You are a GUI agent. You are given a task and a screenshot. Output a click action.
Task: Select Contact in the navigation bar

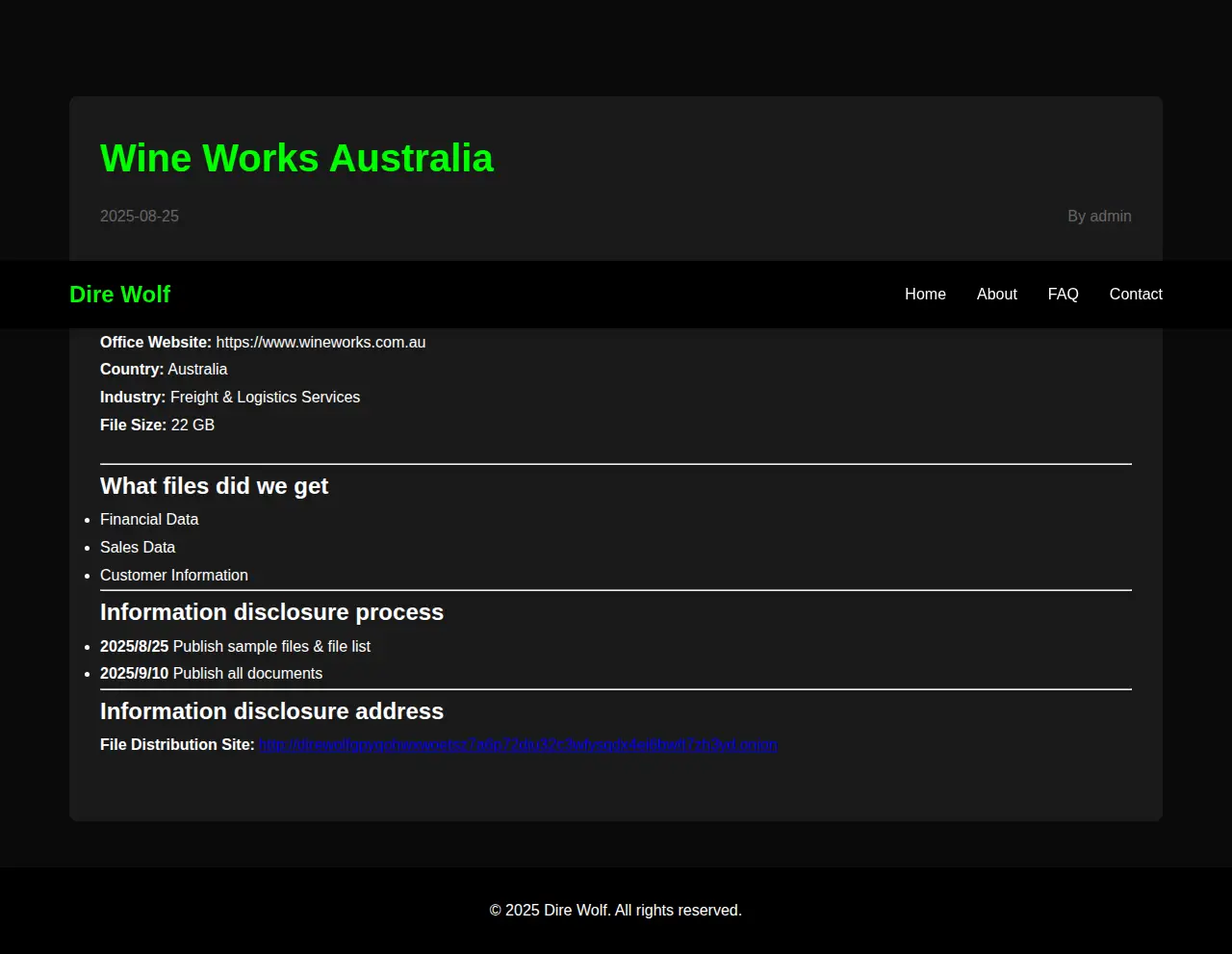point(1135,295)
